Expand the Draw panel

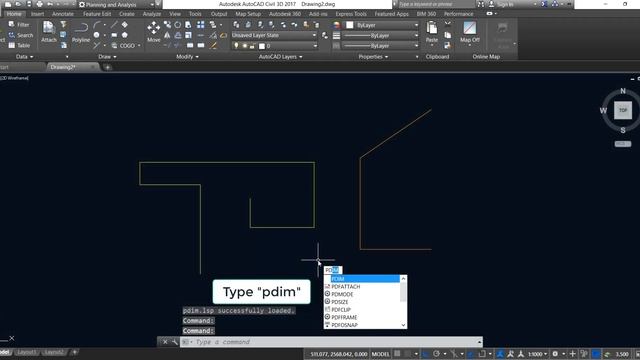coord(107,57)
